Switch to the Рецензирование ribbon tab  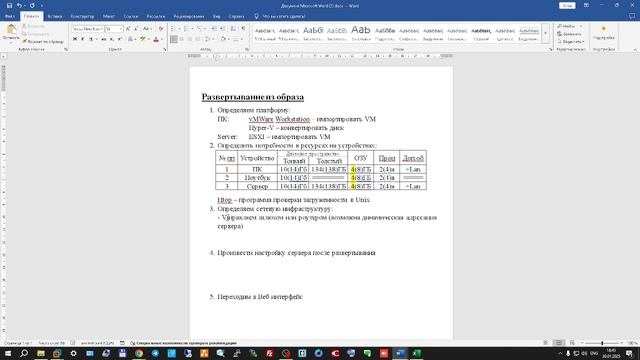coord(189,16)
